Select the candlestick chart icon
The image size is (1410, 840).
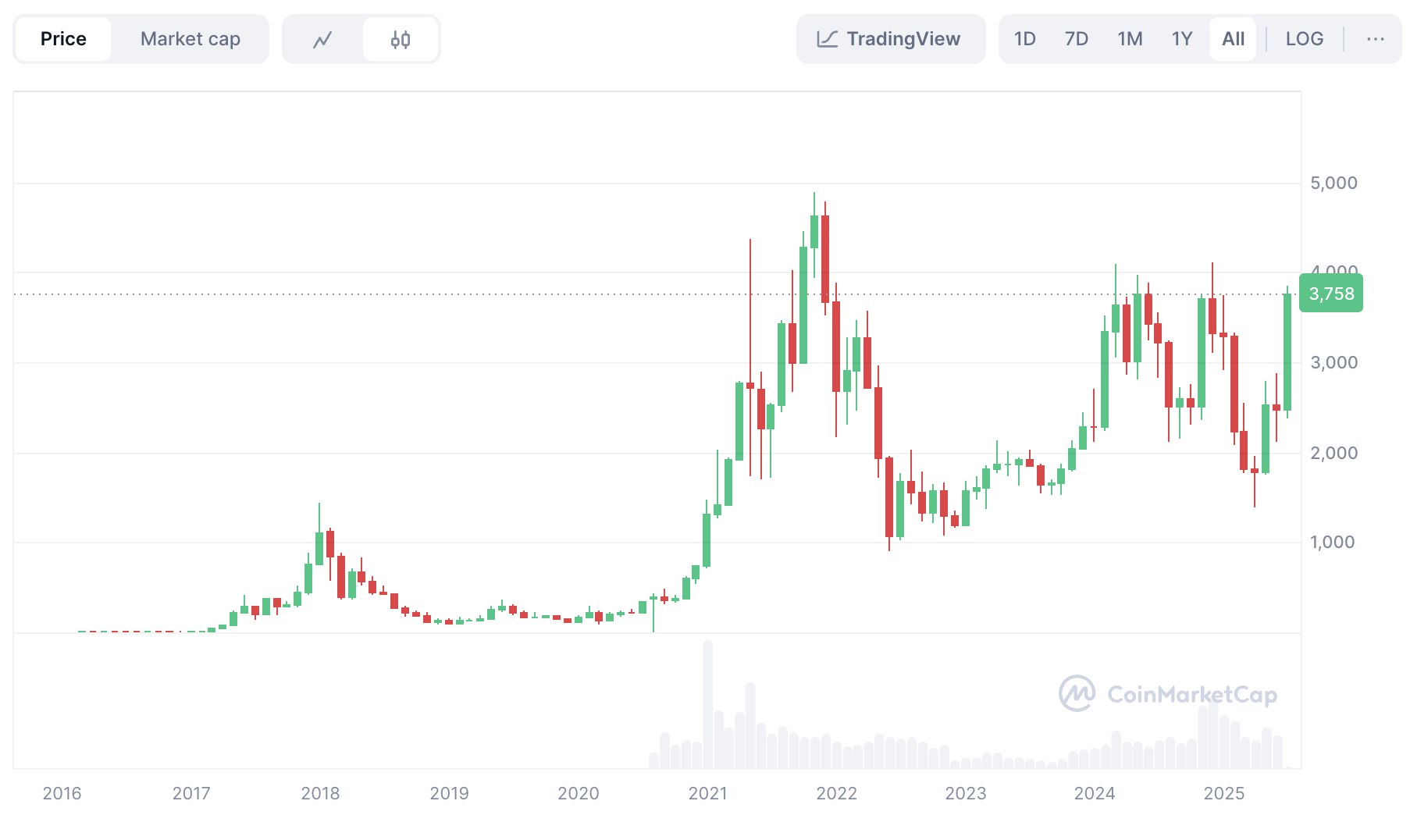(x=401, y=39)
